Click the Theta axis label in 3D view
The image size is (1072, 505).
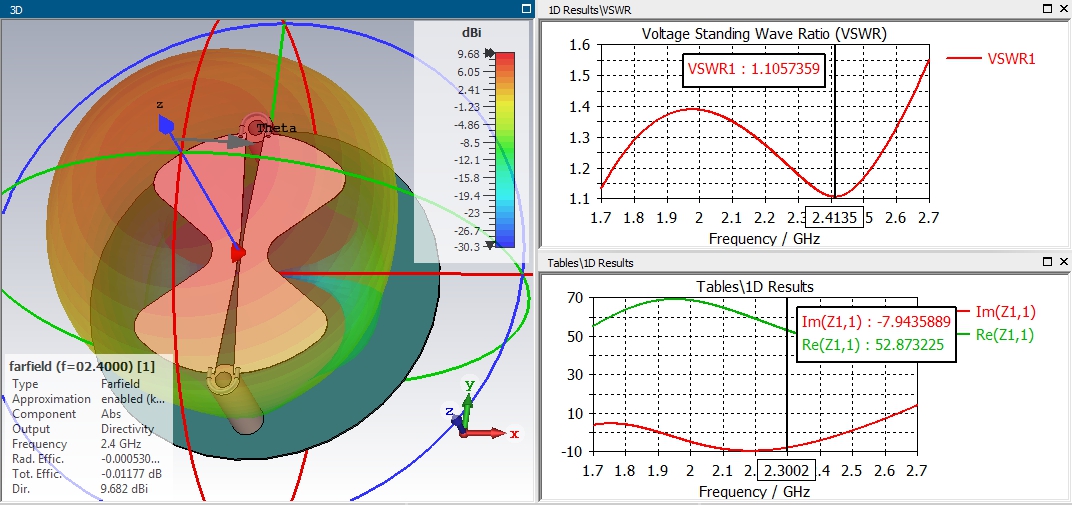pyautogui.click(x=277, y=128)
